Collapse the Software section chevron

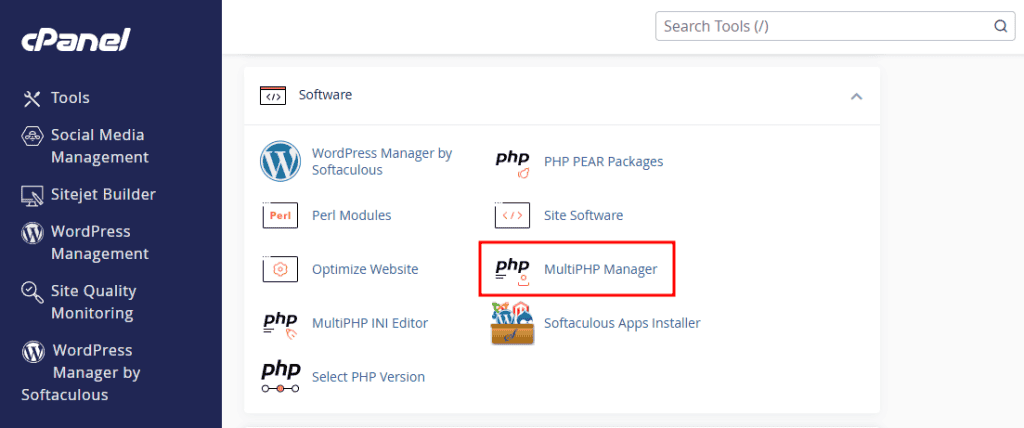click(856, 96)
